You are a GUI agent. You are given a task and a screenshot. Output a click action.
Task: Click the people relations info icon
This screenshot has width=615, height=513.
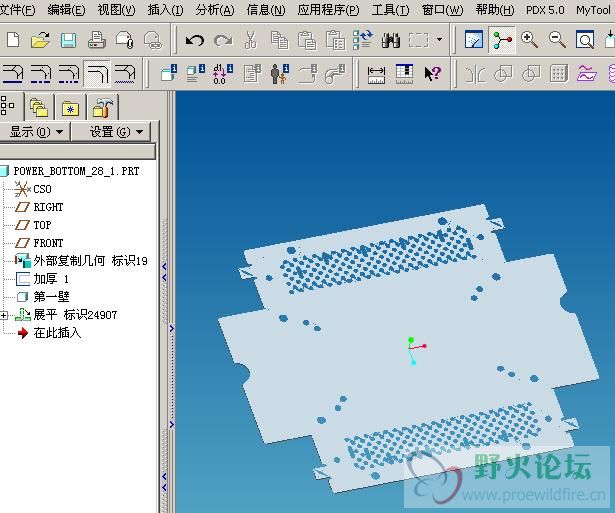280,74
